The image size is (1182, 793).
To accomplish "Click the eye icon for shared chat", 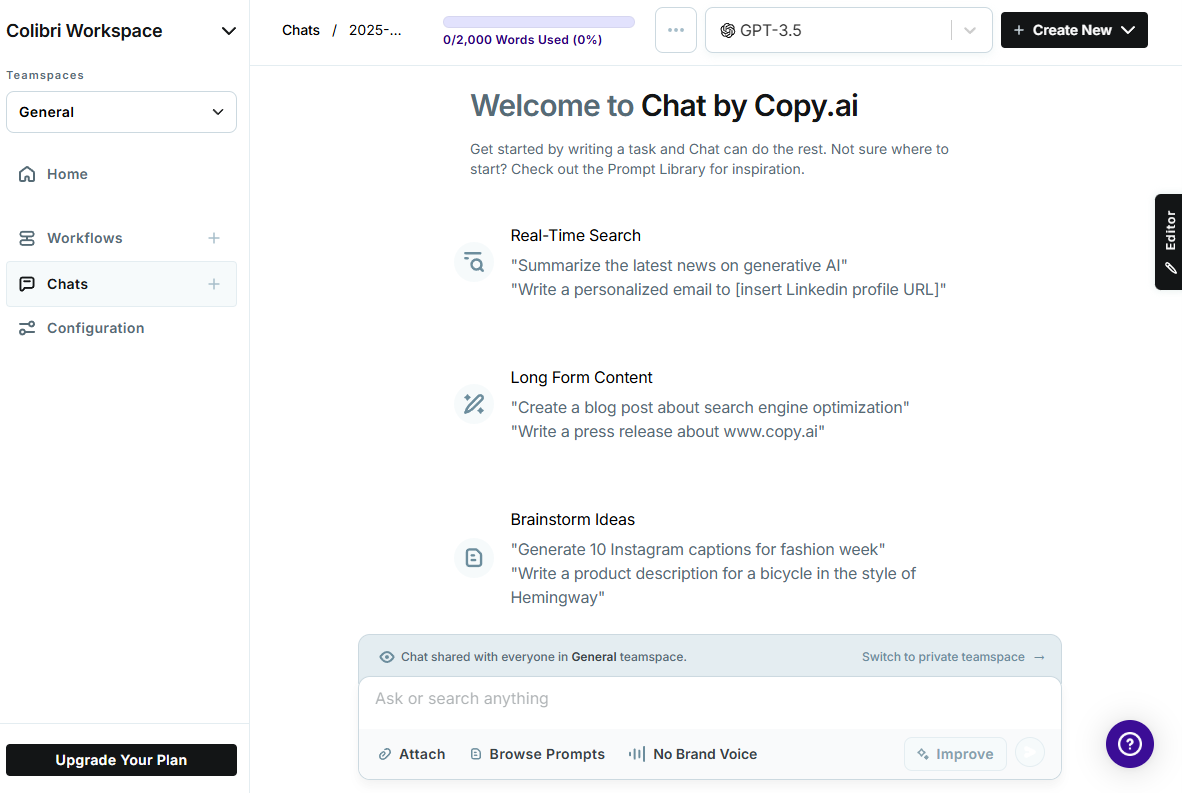I will pyautogui.click(x=387, y=657).
